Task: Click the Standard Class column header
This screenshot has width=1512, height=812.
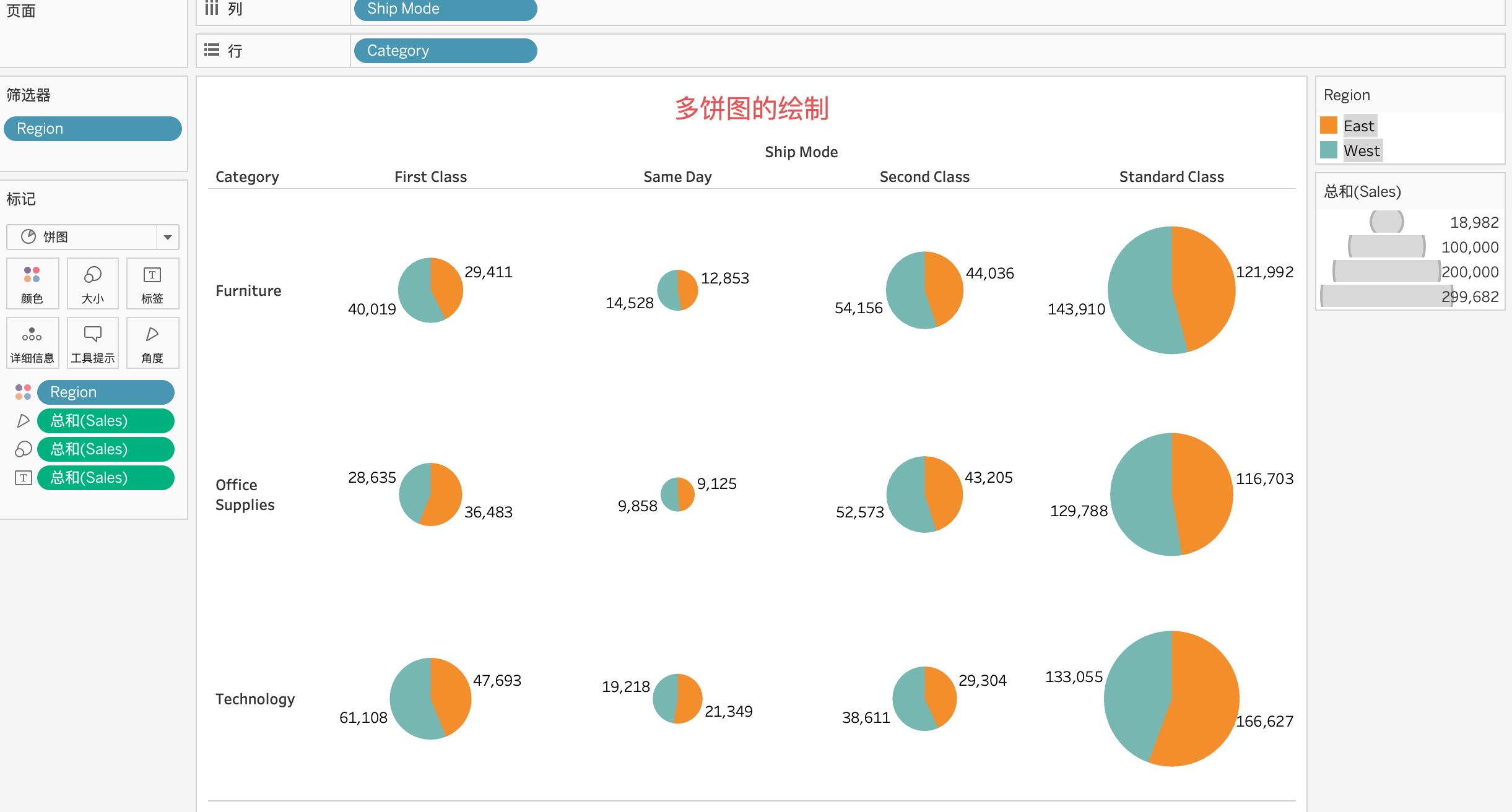Action: pyautogui.click(x=1171, y=177)
